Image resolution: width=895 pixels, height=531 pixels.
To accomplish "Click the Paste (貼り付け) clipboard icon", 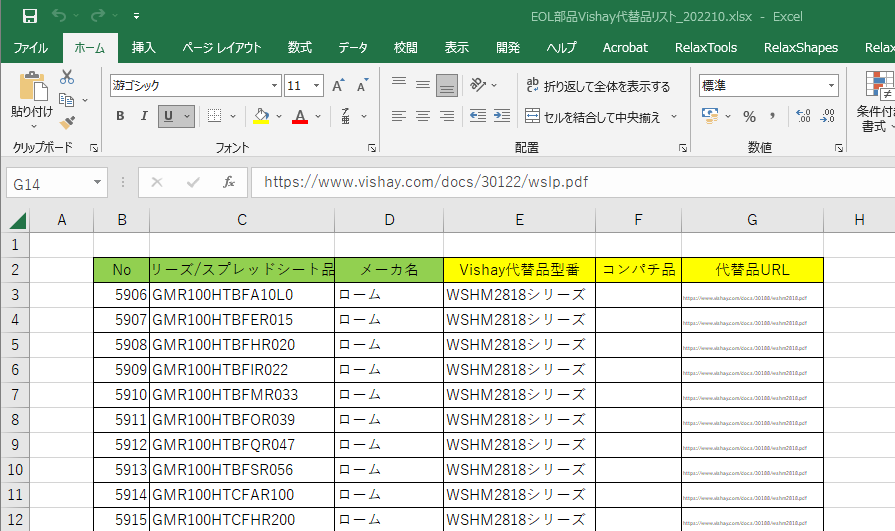I will pos(33,86).
